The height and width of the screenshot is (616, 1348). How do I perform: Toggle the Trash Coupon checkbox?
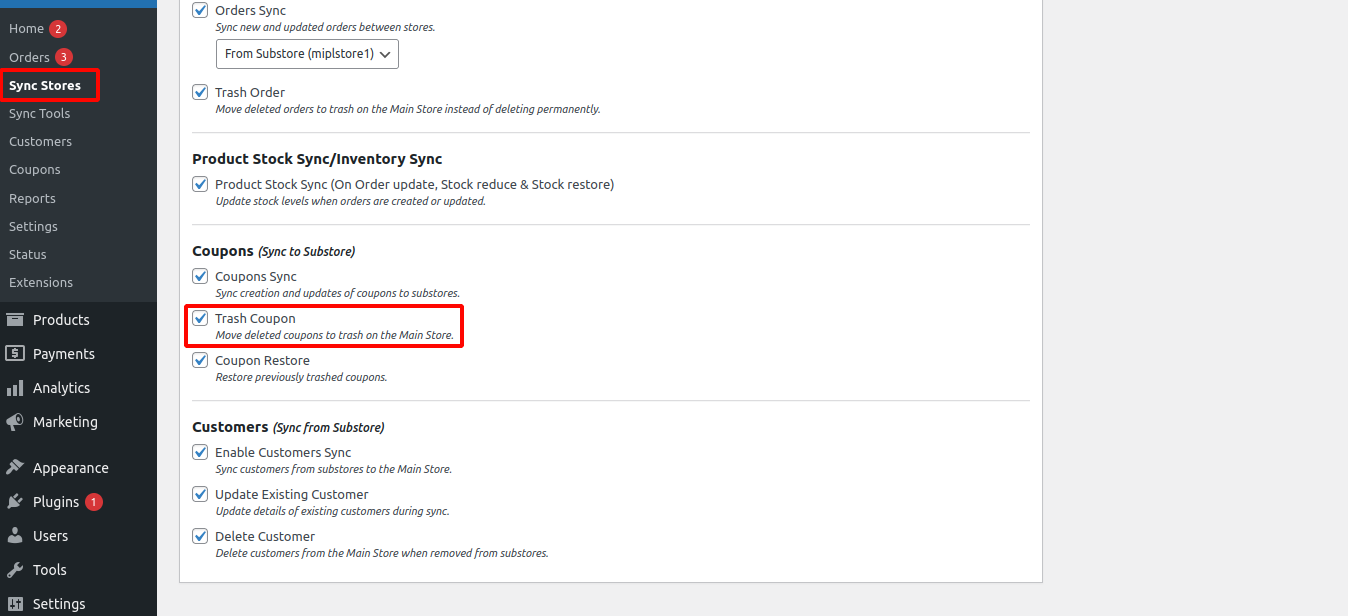click(200, 319)
